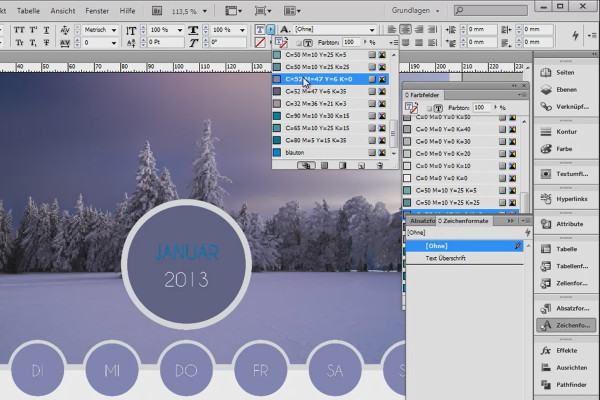Open the Effekte fx panel
The image size is (600, 400).
pyautogui.click(x=565, y=350)
